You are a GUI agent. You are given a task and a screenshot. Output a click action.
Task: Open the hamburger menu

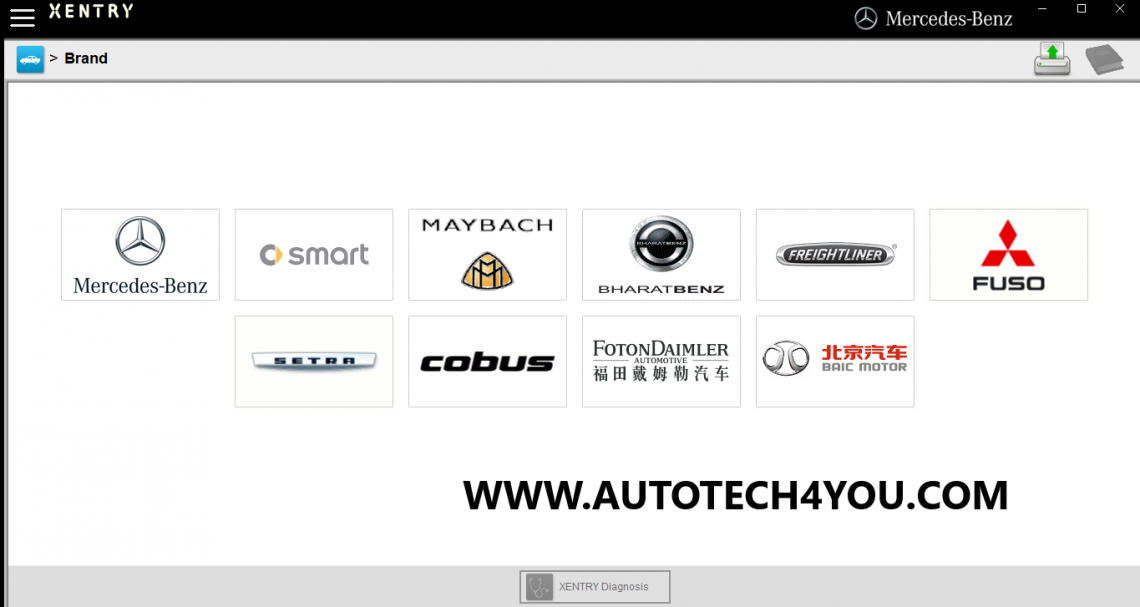click(x=22, y=17)
